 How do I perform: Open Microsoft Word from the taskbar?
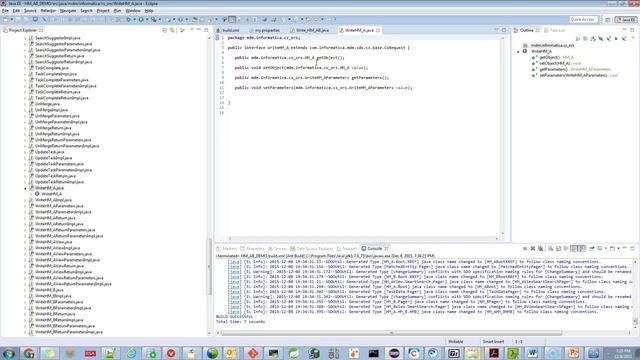point(533,353)
